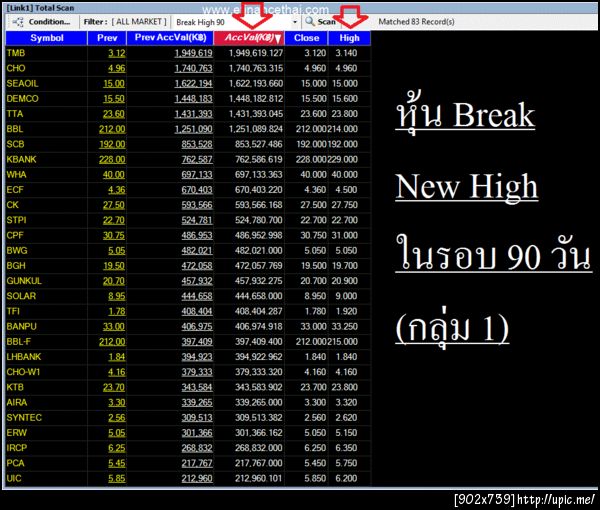Viewport: 600px width, 510px height.
Task: Select the BBL-F symbol
Action: [18, 341]
